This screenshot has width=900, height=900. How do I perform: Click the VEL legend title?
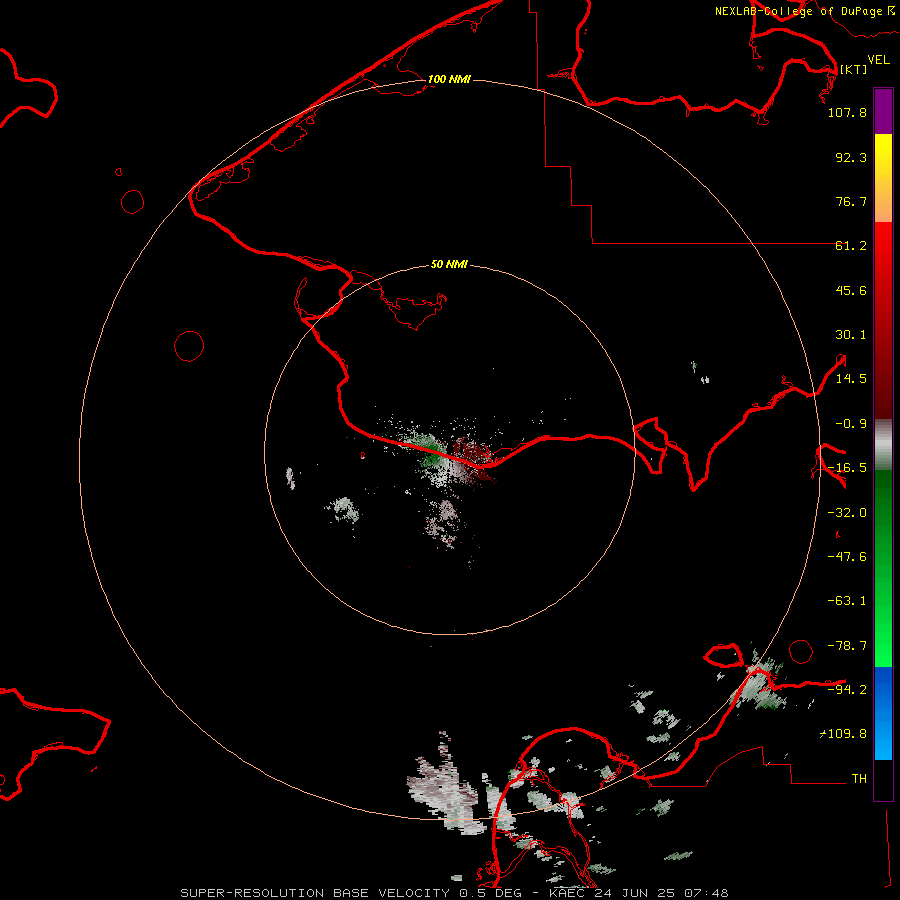[878, 59]
